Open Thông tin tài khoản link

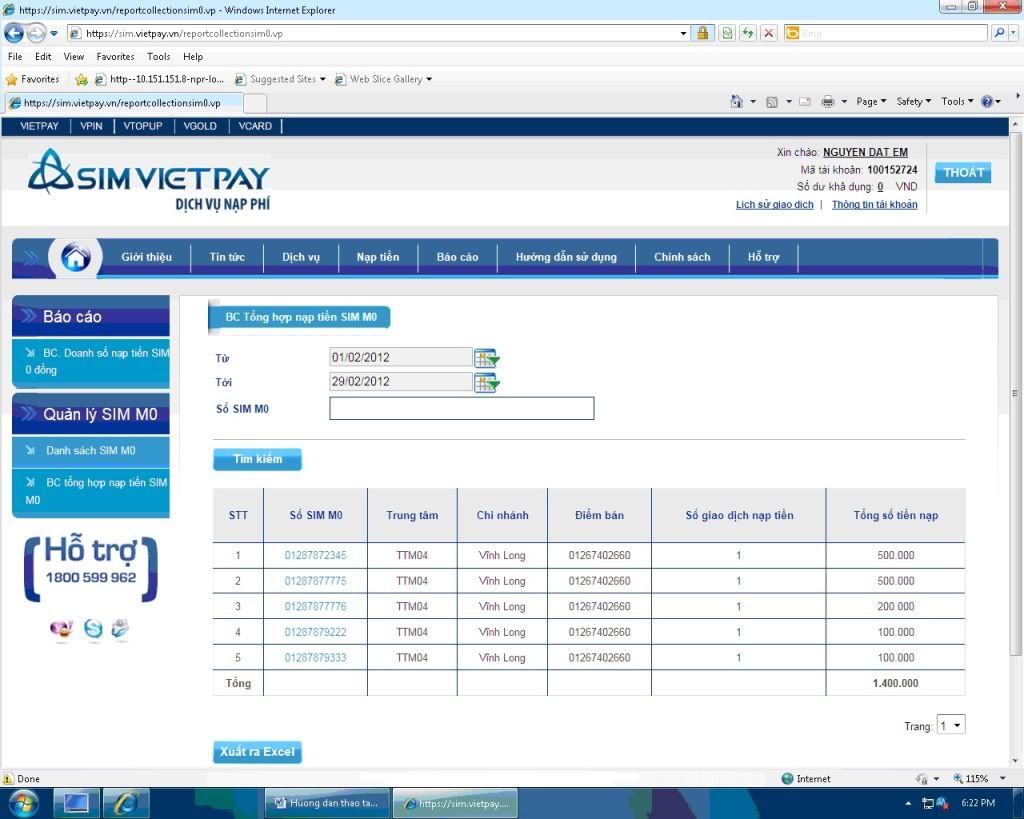(874, 204)
